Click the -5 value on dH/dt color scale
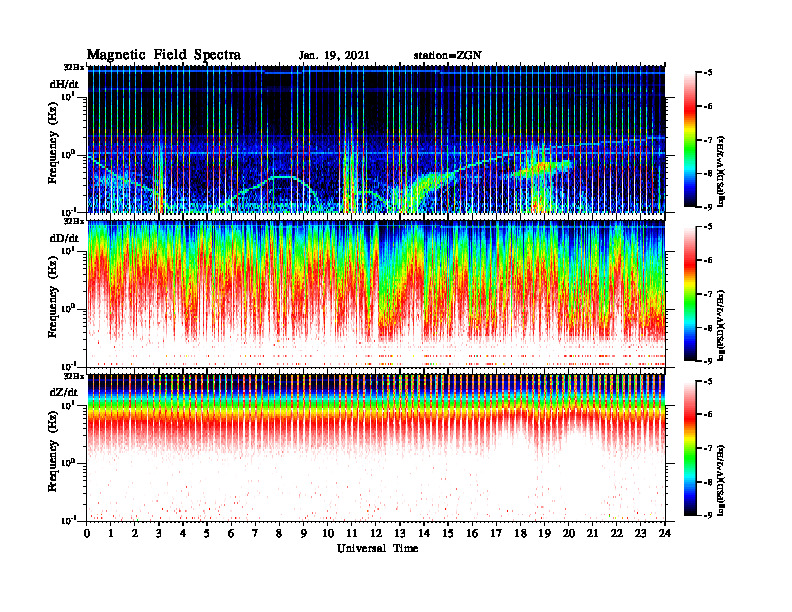Viewport: 792px width, 612px height. click(708, 73)
